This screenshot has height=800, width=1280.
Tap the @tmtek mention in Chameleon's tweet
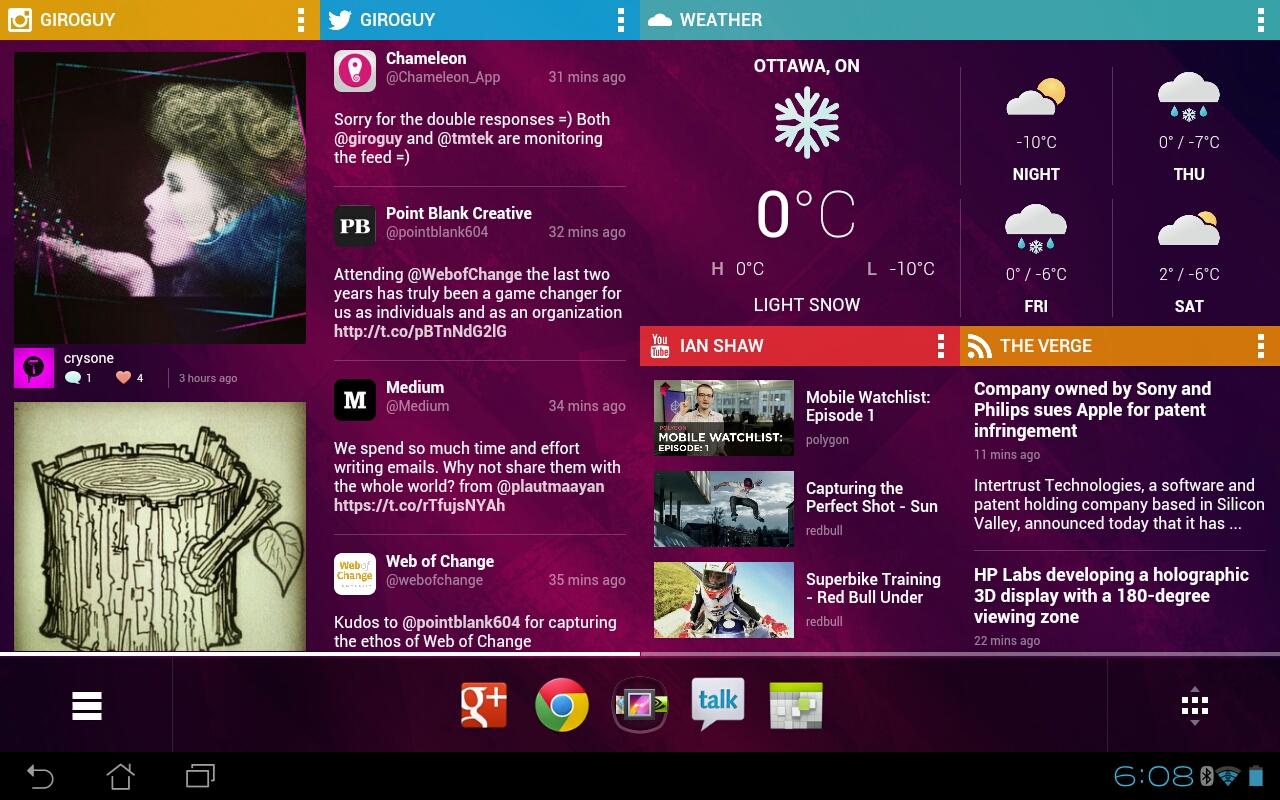[x=466, y=138]
